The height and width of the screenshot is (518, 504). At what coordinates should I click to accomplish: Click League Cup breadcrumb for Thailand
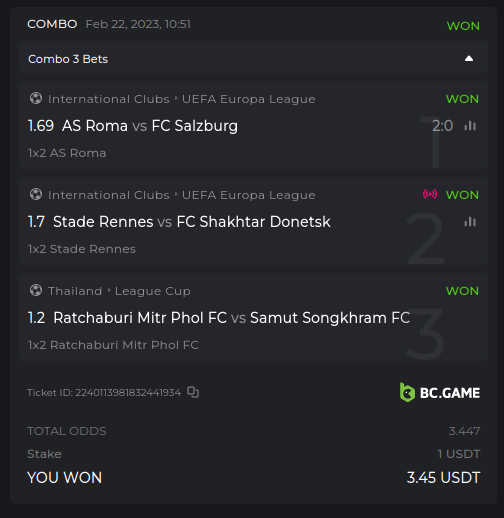[x=153, y=291]
